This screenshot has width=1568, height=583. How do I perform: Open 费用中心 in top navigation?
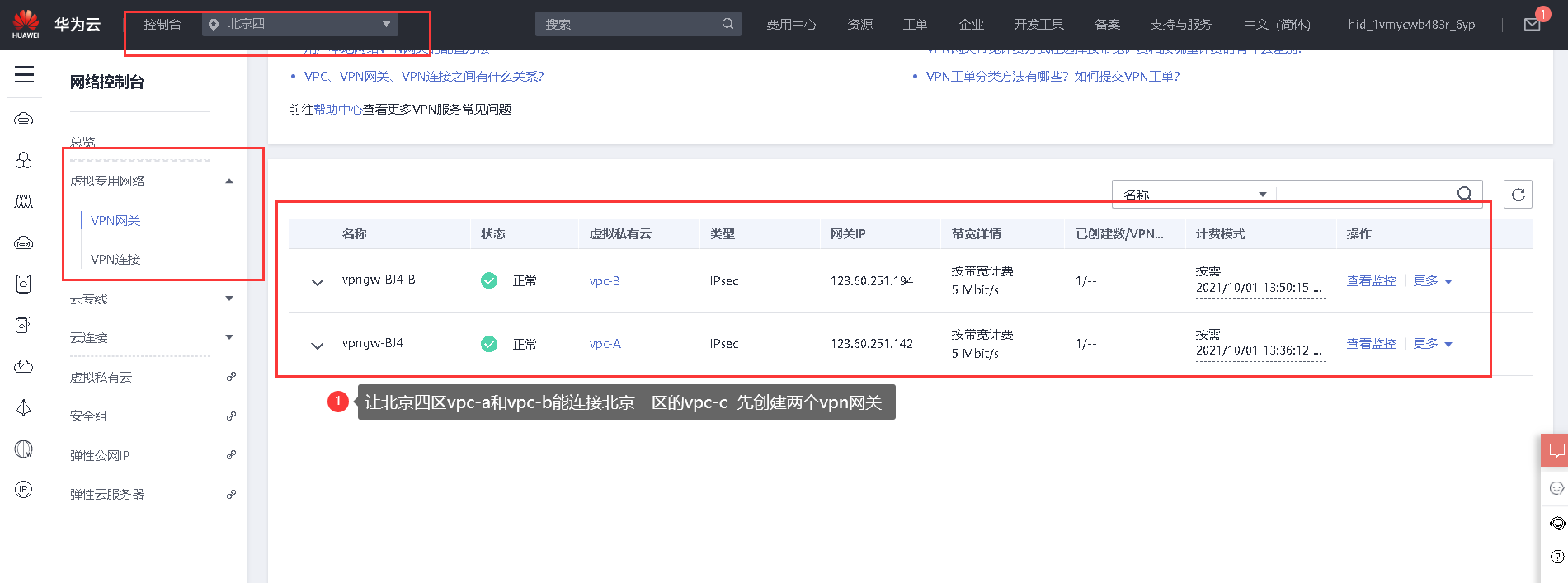click(x=791, y=25)
